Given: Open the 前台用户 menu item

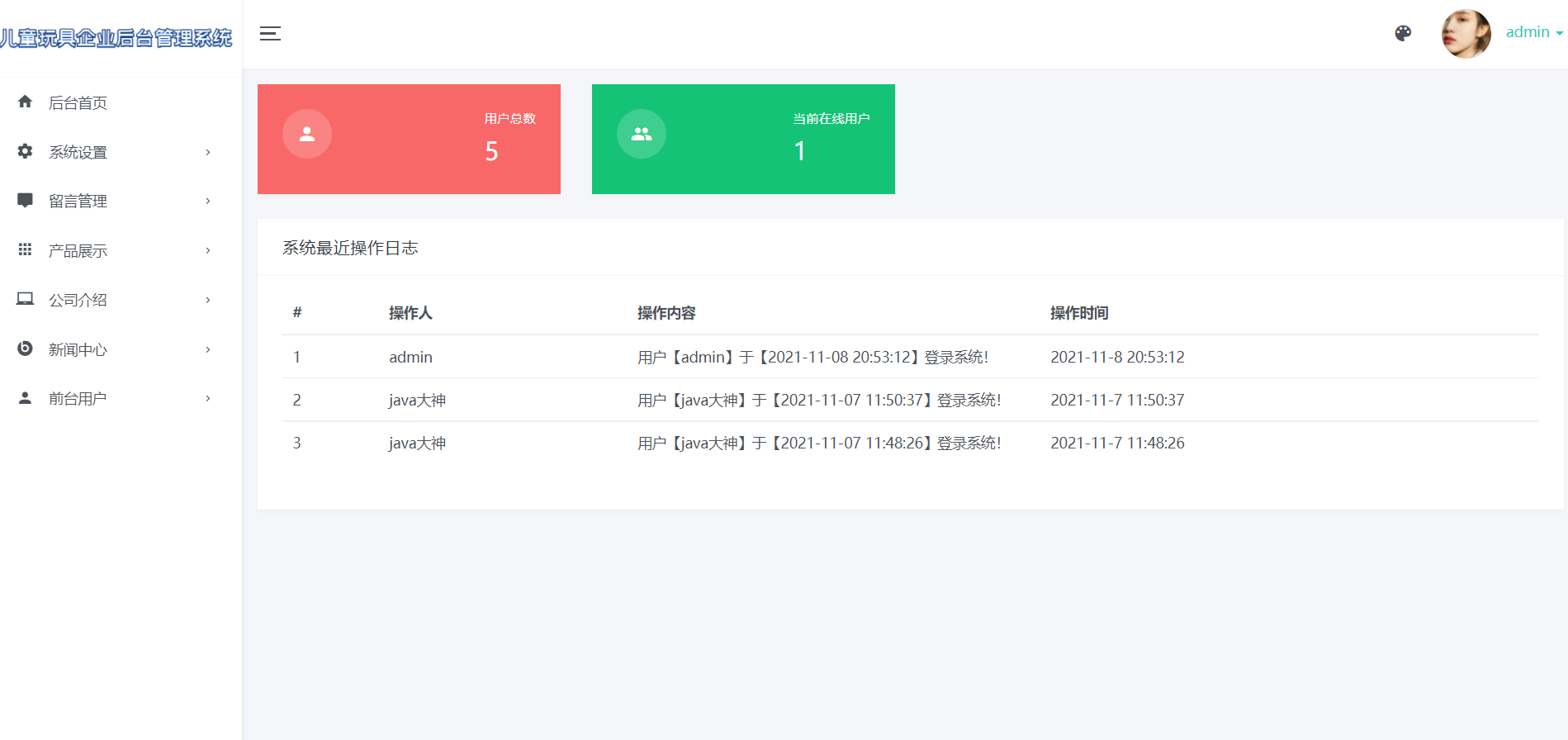Looking at the screenshot, I should coord(121,398).
